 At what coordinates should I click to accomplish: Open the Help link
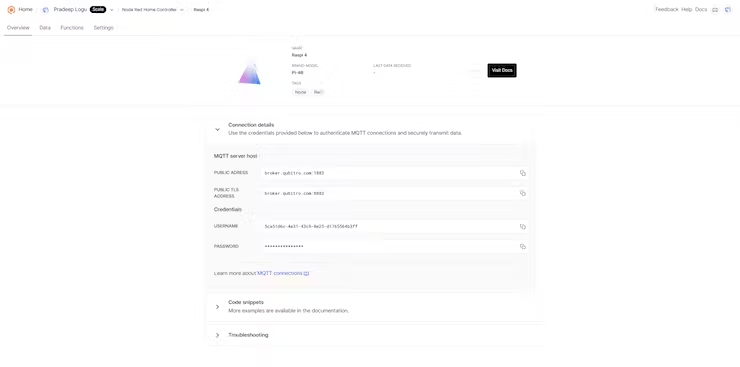point(686,9)
